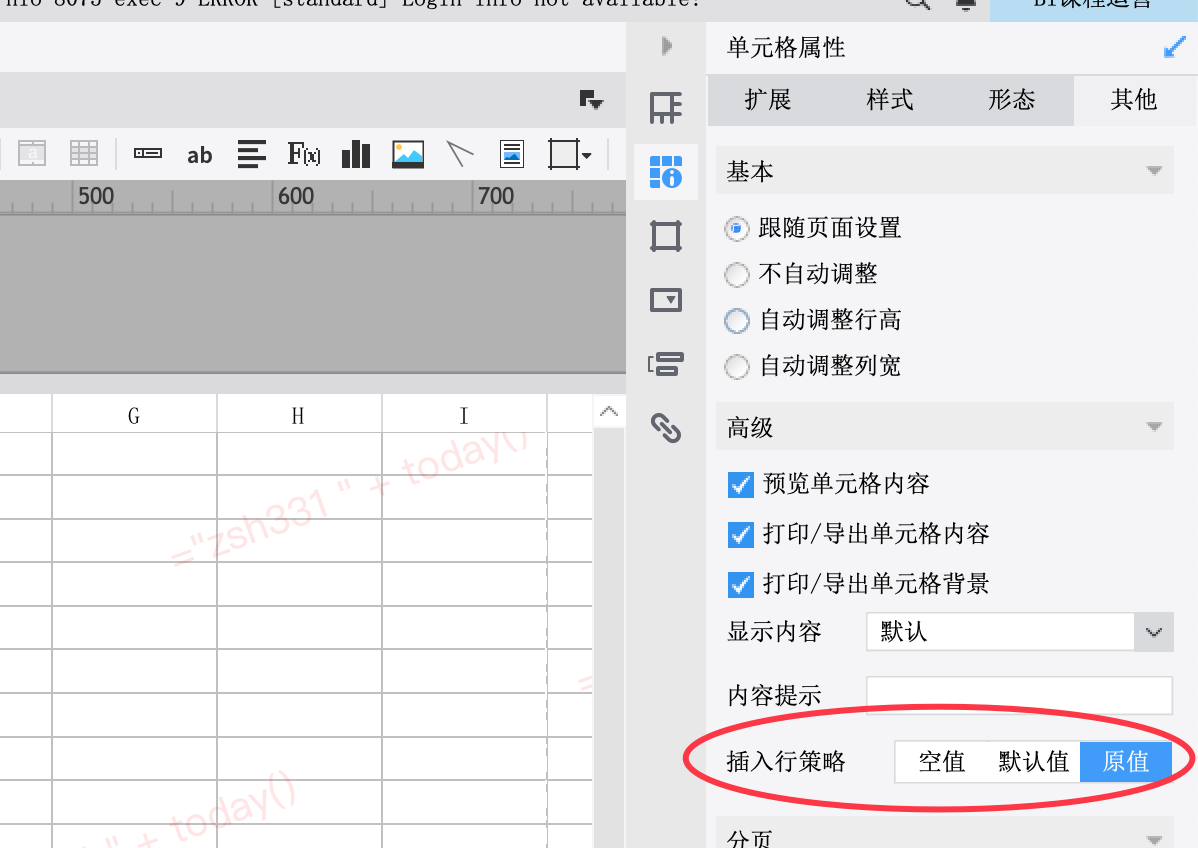Select column G header
The height and width of the screenshot is (848, 1198).
click(x=134, y=415)
